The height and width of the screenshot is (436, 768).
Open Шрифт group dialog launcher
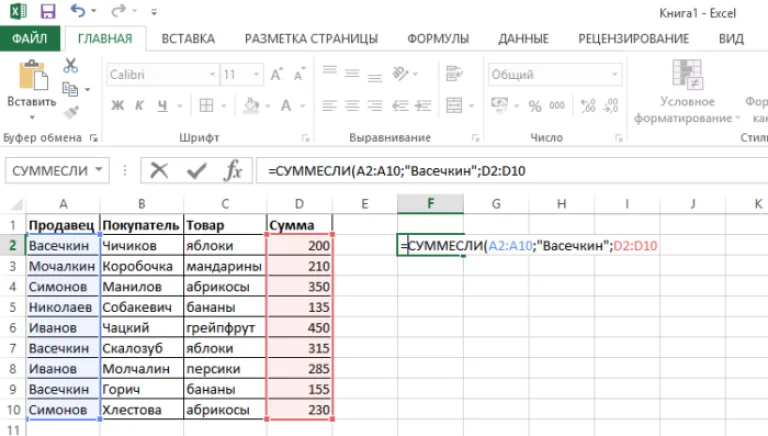point(305,138)
